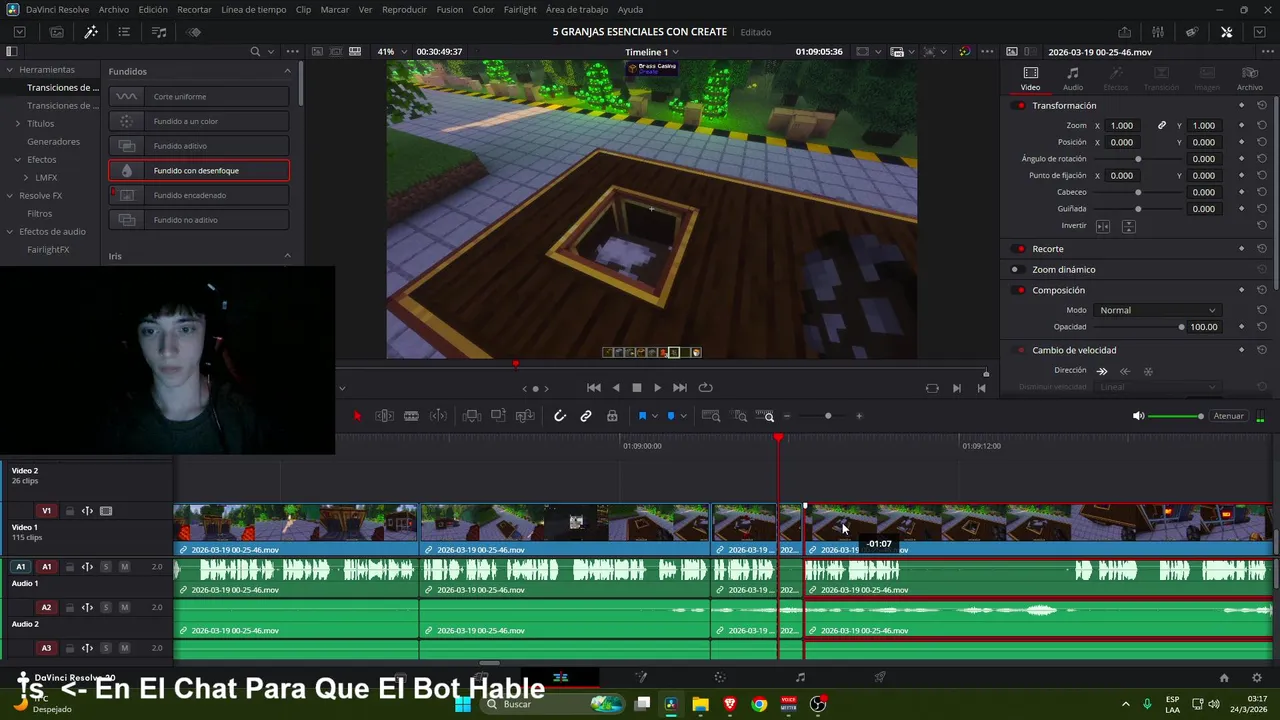Open the Fairlight page icon at bottom
Image resolution: width=1280 pixels, height=720 pixels.
click(800, 677)
